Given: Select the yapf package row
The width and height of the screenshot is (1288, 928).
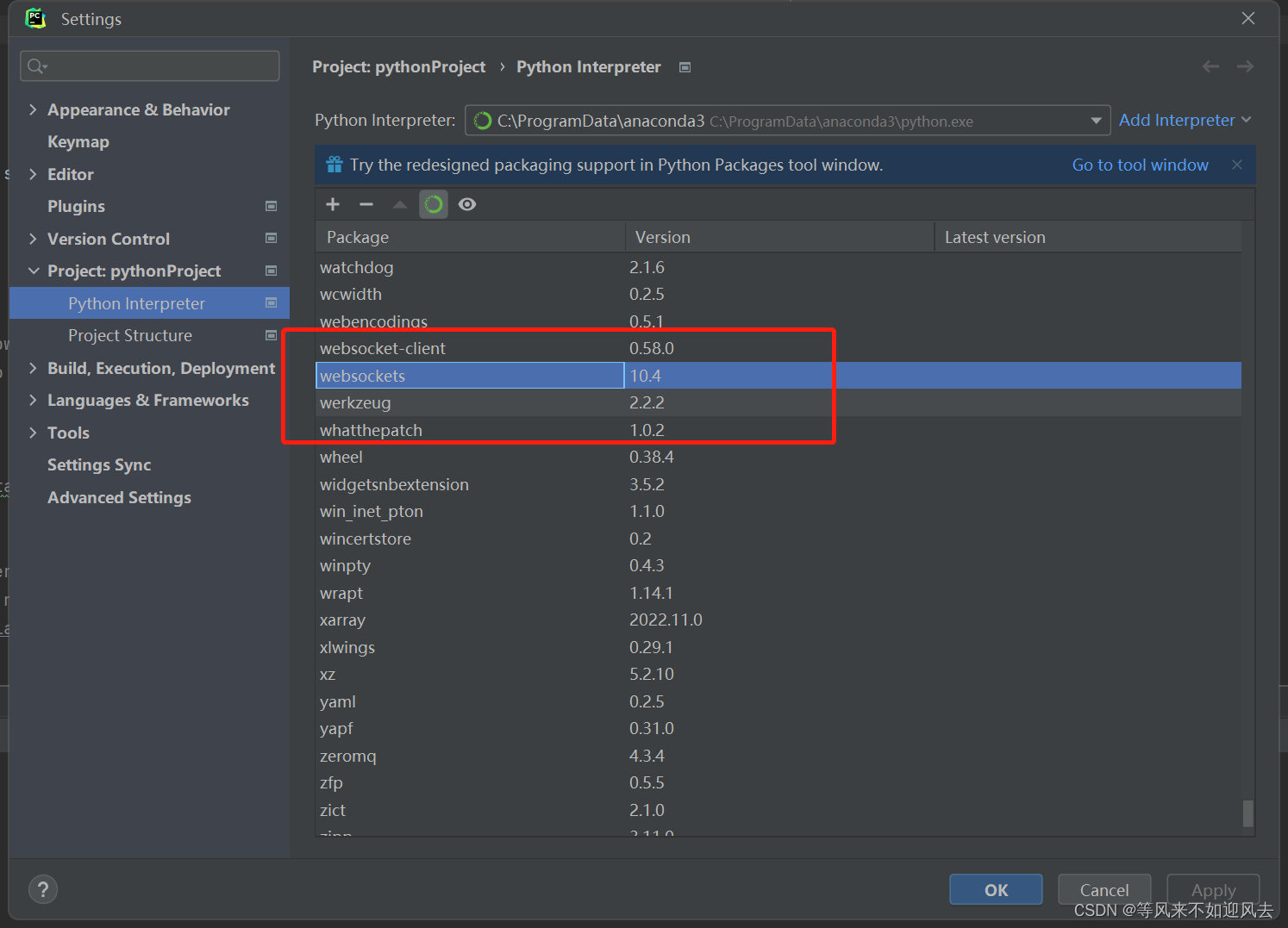Looking at the screenshot, I should [778, 728].
